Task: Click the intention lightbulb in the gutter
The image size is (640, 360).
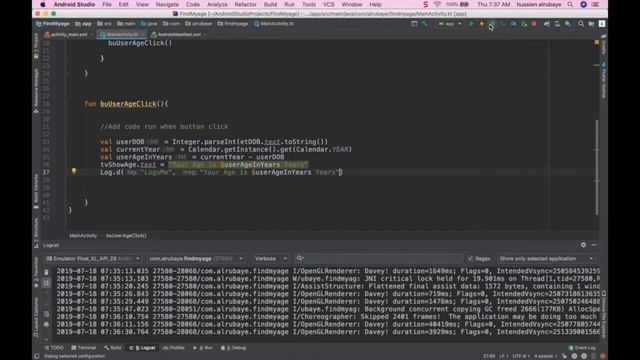Action: pos(74,171)
